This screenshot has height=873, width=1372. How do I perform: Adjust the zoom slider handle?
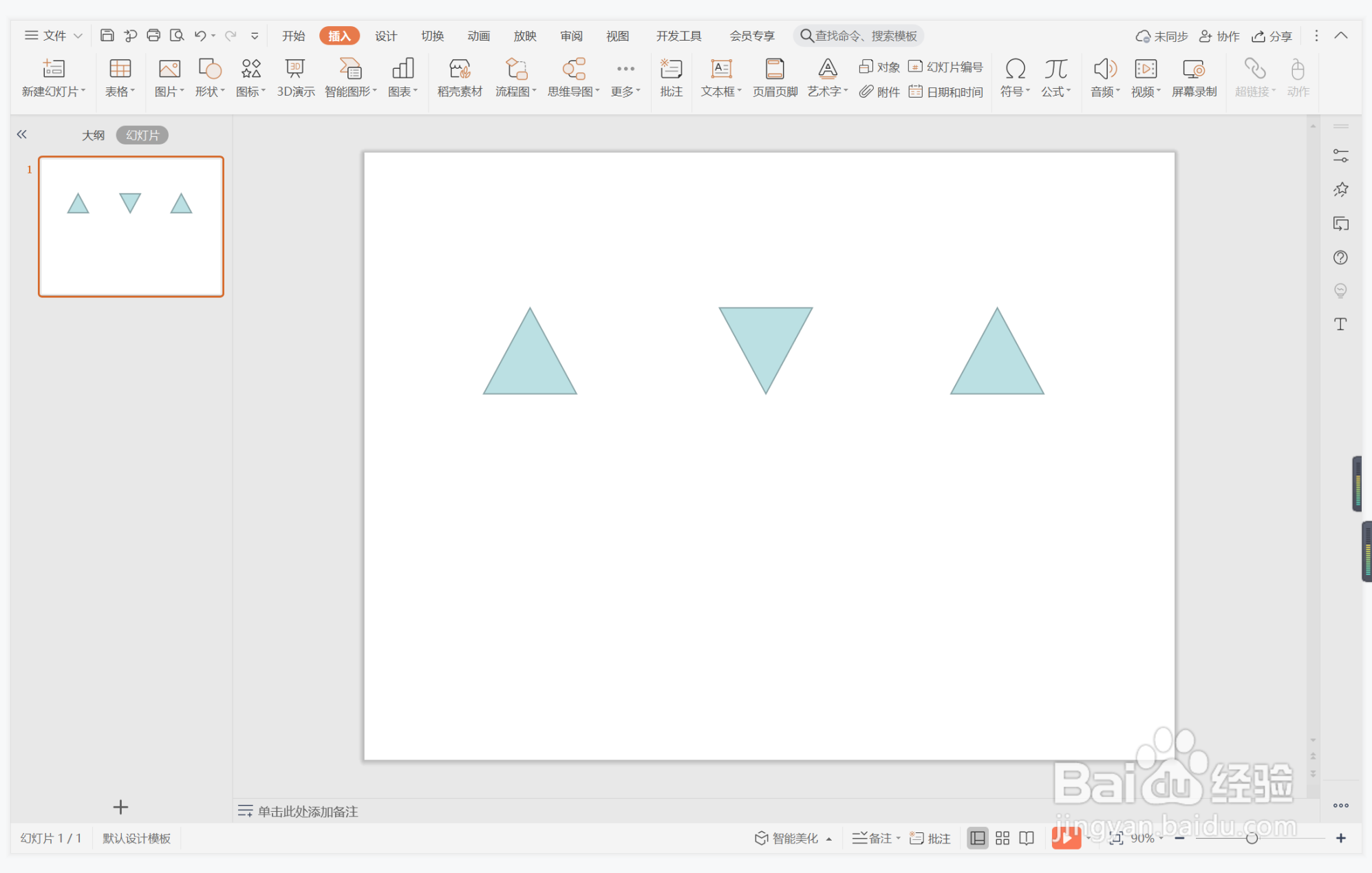1252,838
